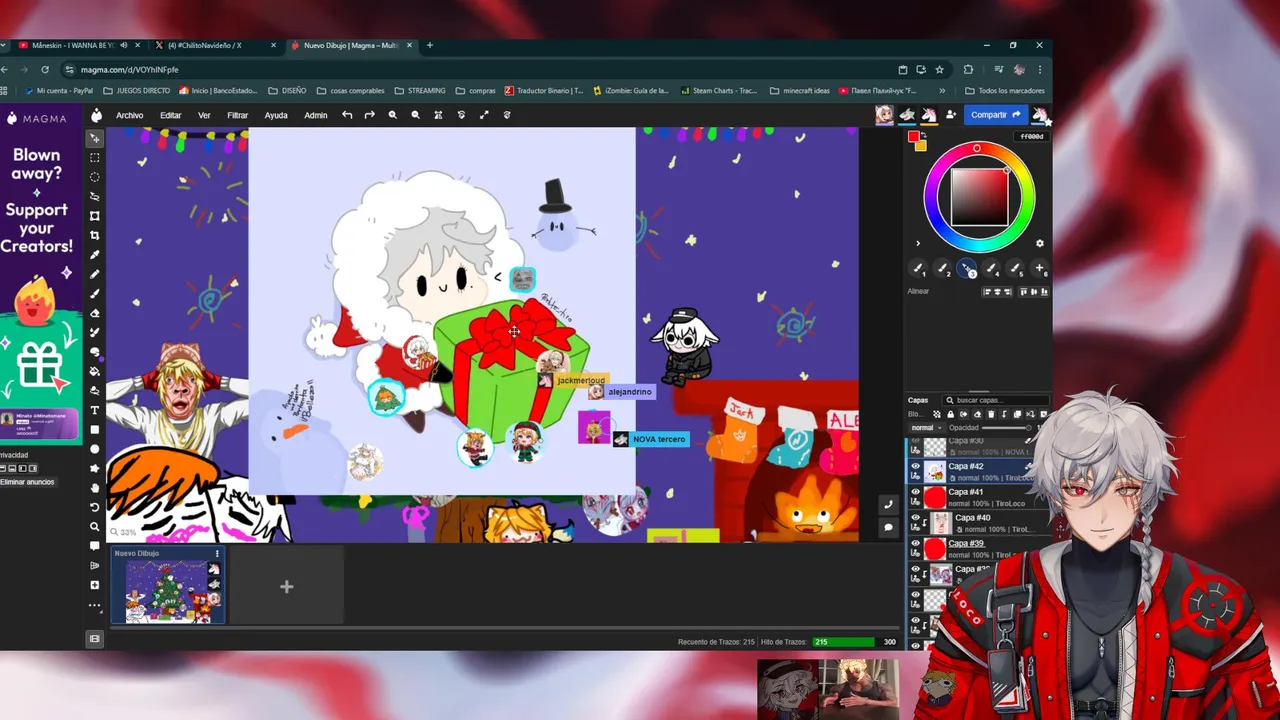Open the DISEÑO bookmarks folder
This screenshot has height=720, width=1280.
[287, 90]
